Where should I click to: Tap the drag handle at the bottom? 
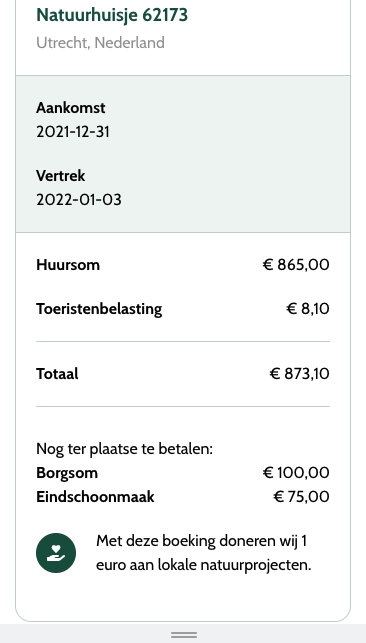tap(184, 635)
